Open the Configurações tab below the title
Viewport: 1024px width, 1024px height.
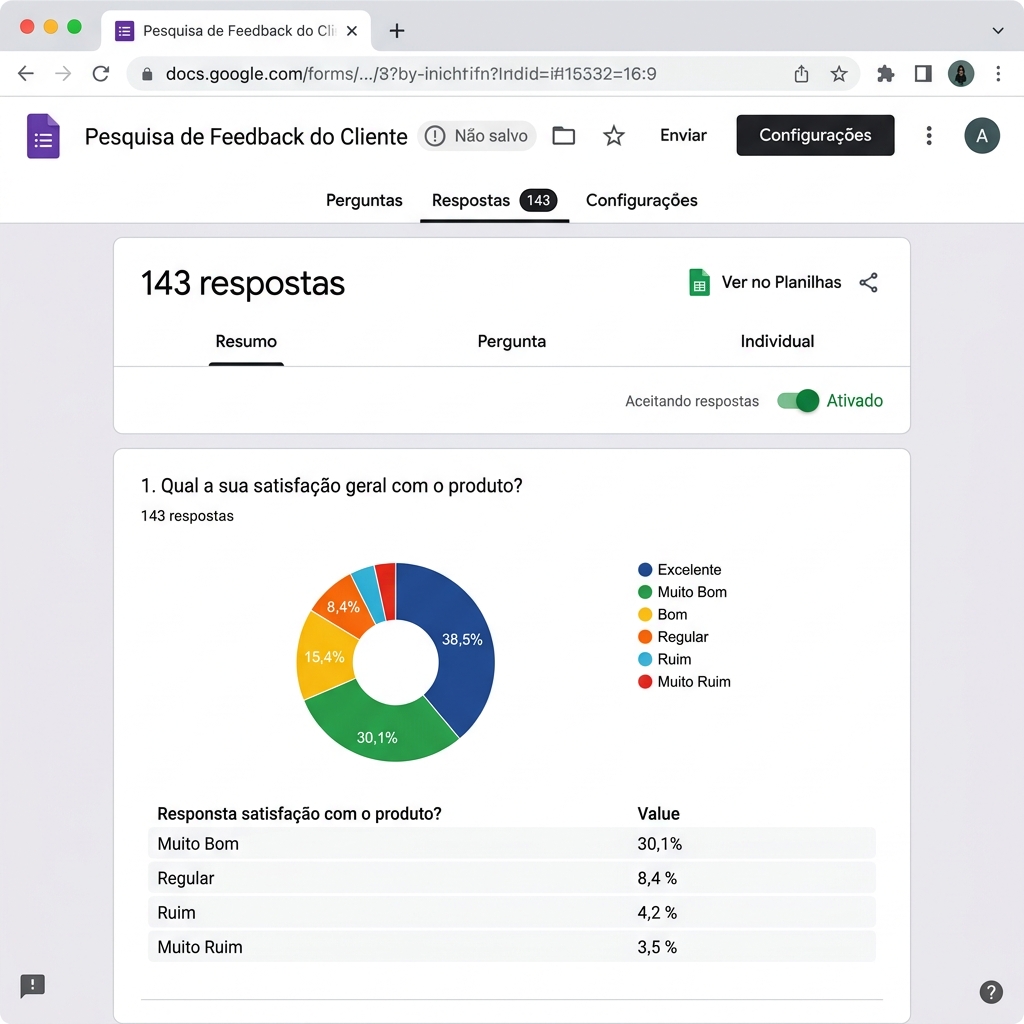click(x=641, y=200)
